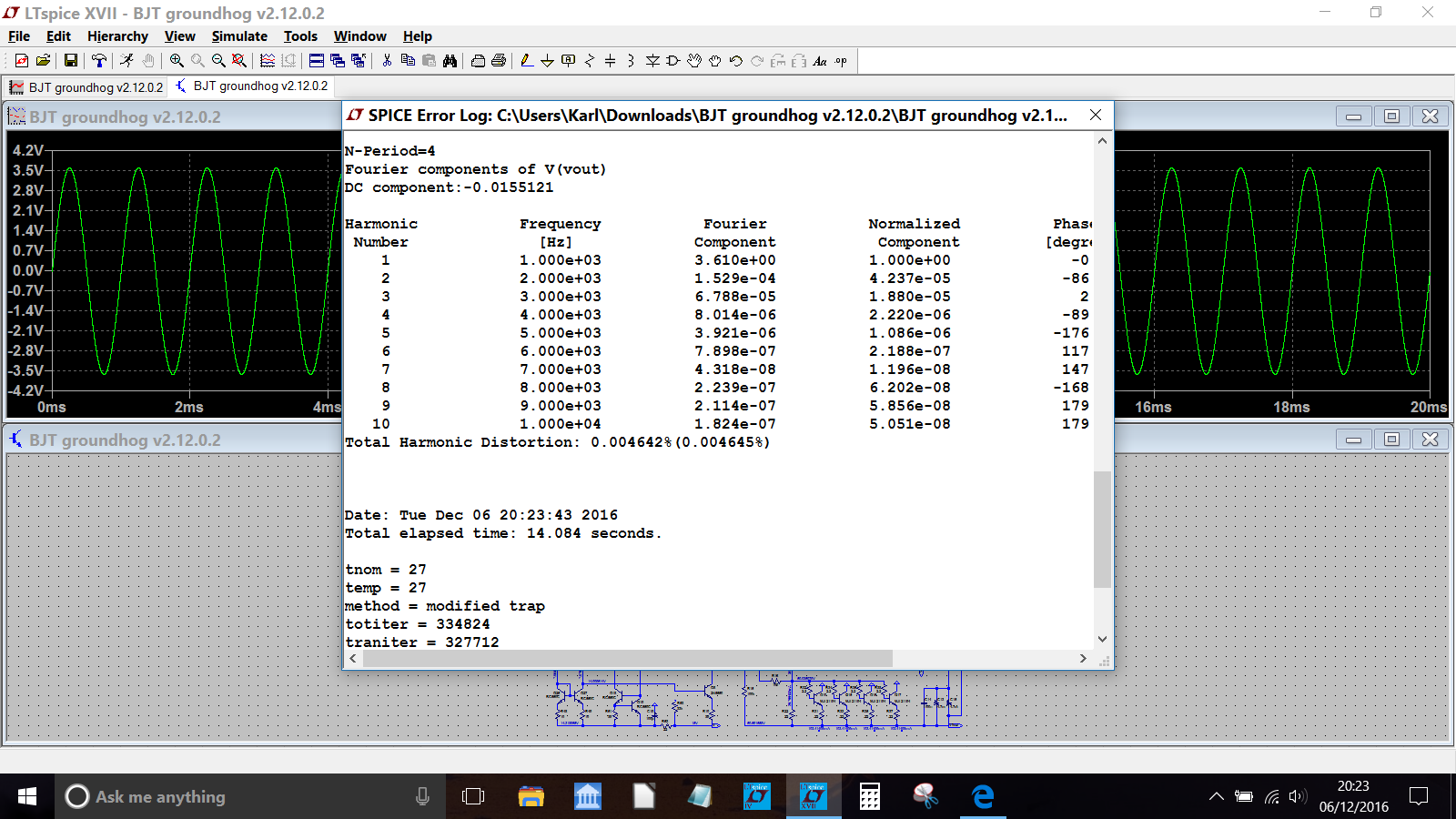Click the Close All Windows icon

[x=359, y=61]
